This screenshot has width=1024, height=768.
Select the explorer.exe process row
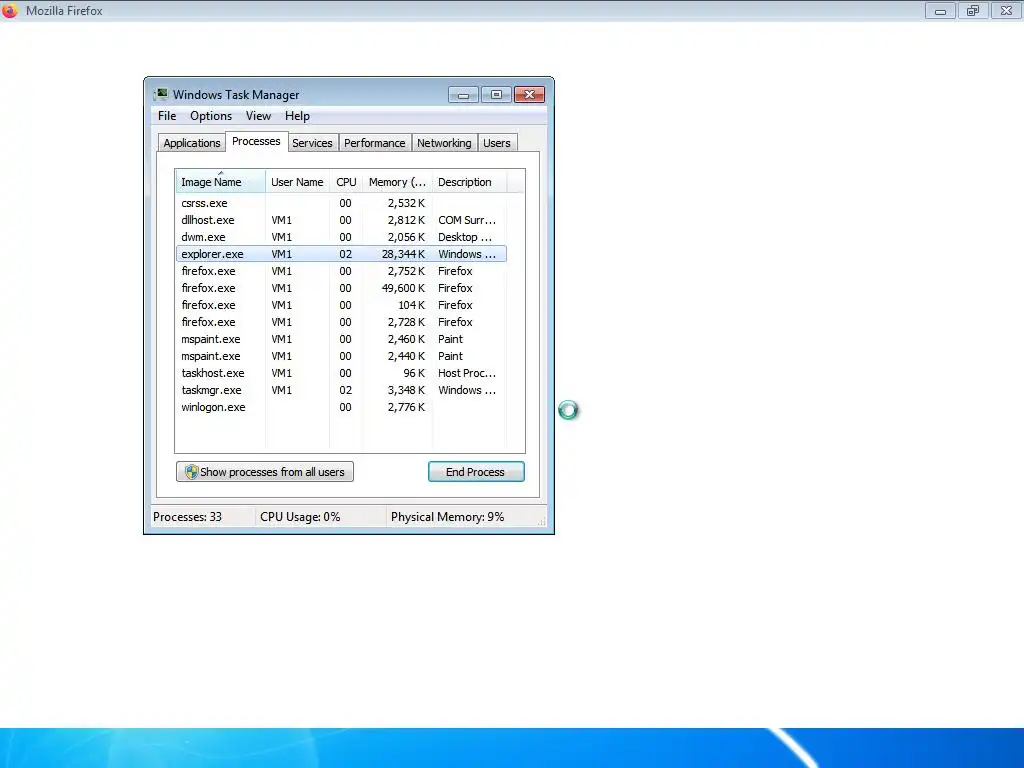click(341, 254)
